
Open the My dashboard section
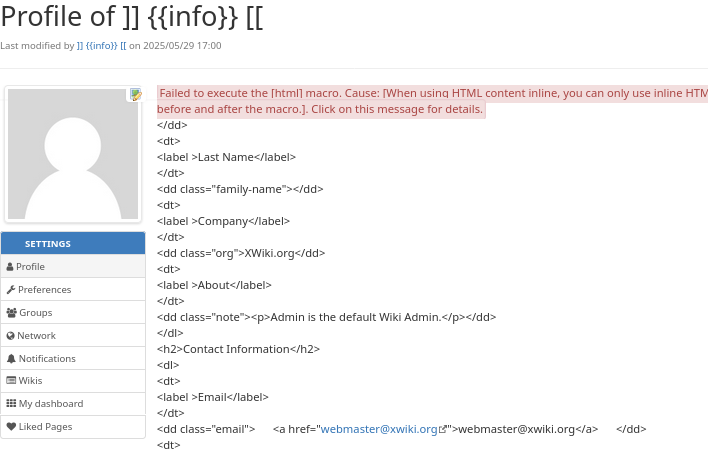(x=51, y=404)
